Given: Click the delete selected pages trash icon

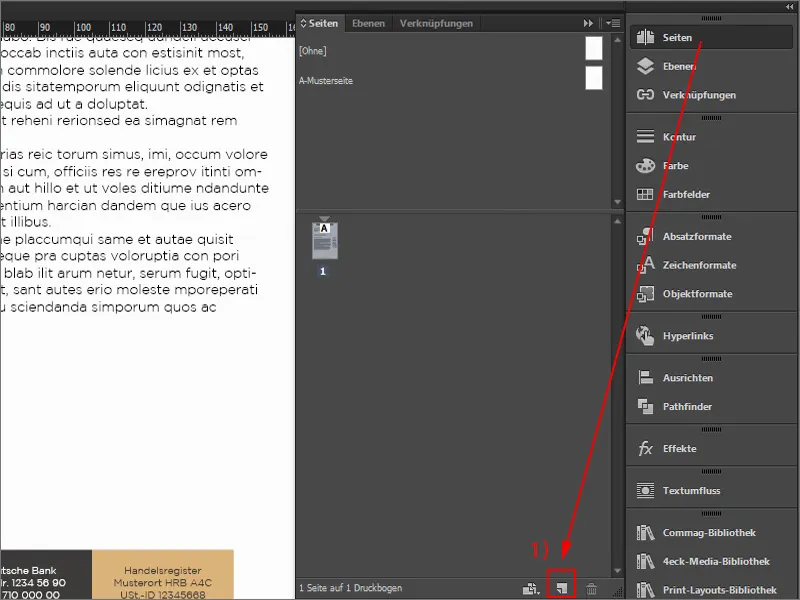Looking at the screenshot, I should (591, 589).
